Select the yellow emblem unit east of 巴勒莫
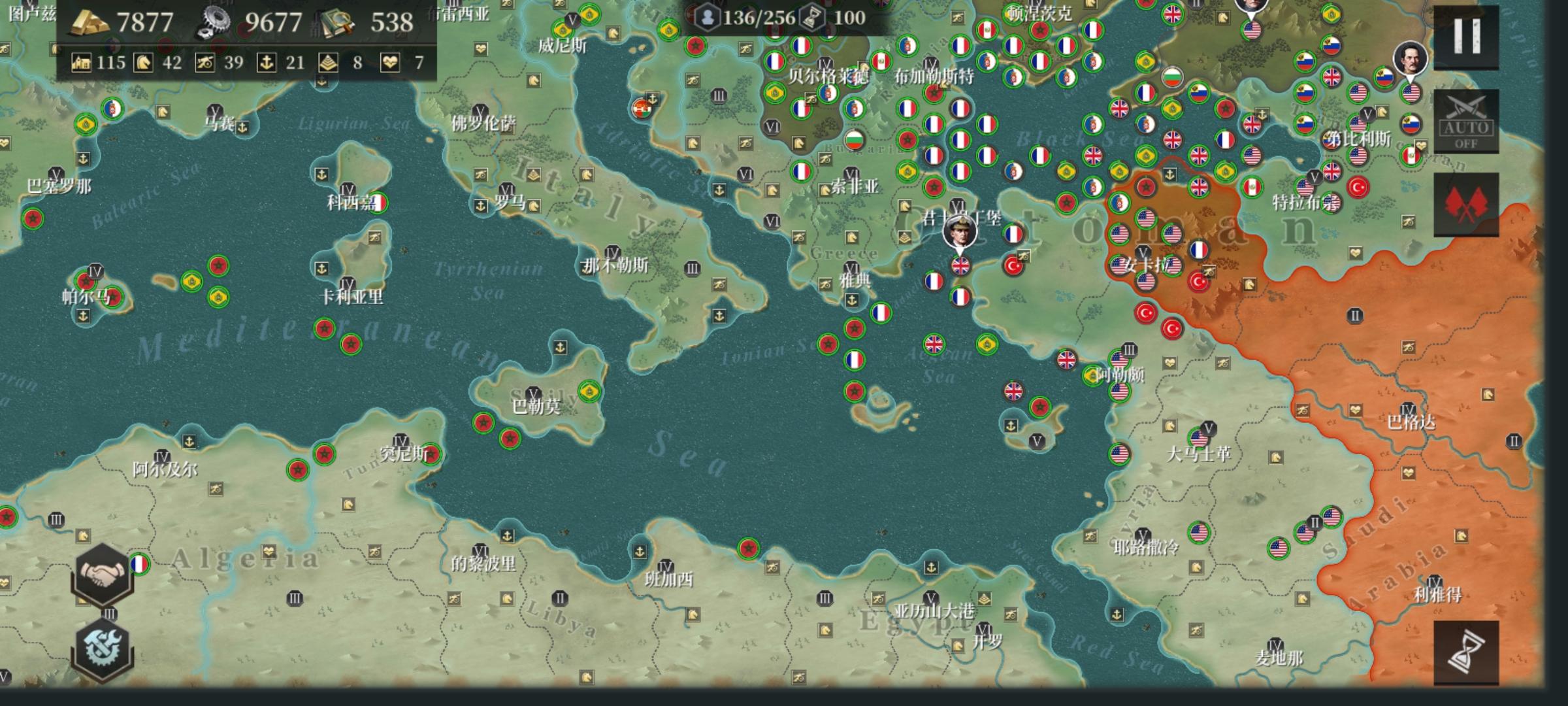Image resolution: width=1568 pixels, height=706 pixels. 590,392
